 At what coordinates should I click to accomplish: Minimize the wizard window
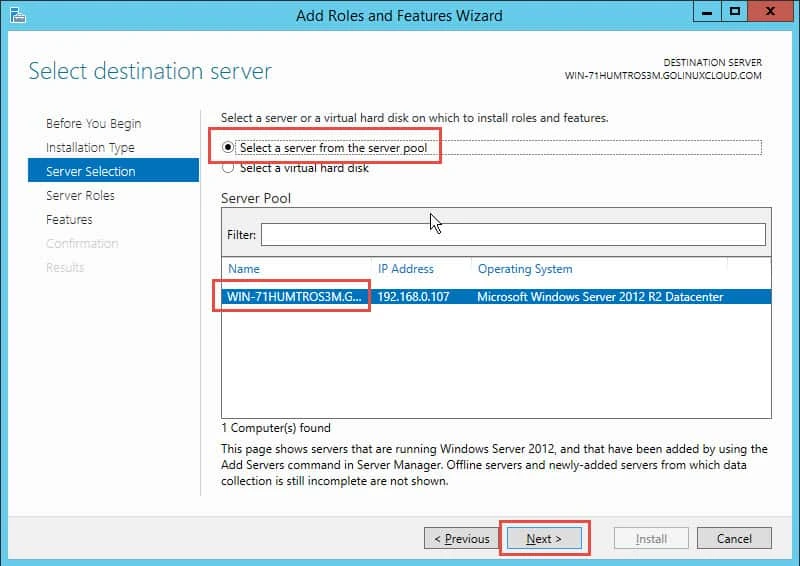coord(707,11)
